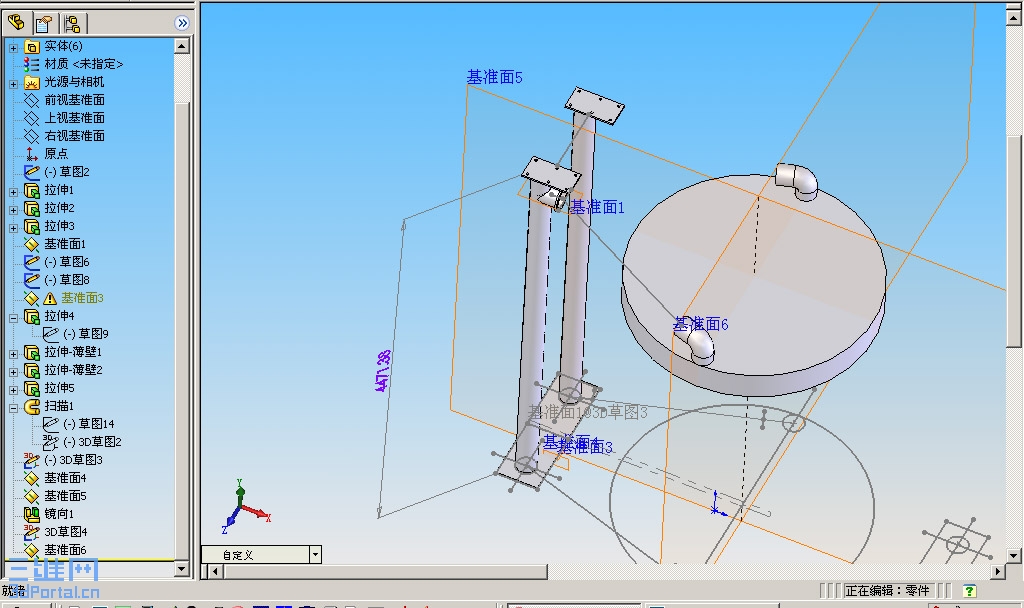The width and height of the screenshot is (1024, 608).
Task: Expand the 拉伸3 feature node
Action: point(13,228)
